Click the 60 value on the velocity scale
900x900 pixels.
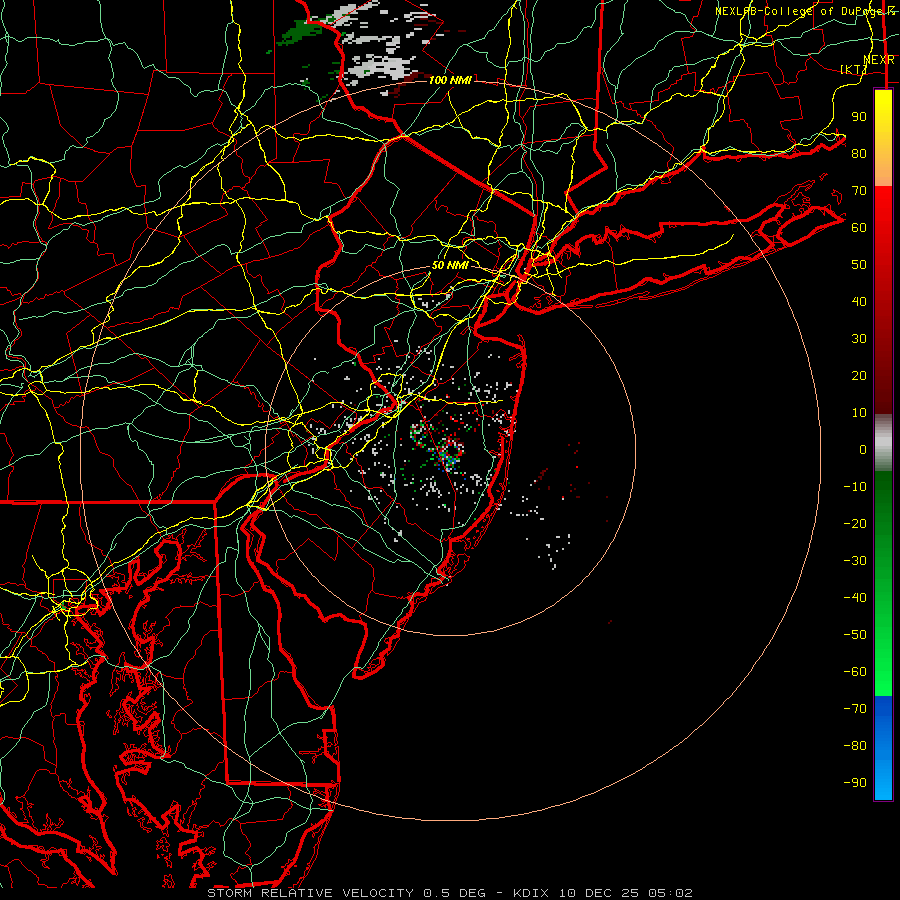pyautogui.click(x=859, y=228)
